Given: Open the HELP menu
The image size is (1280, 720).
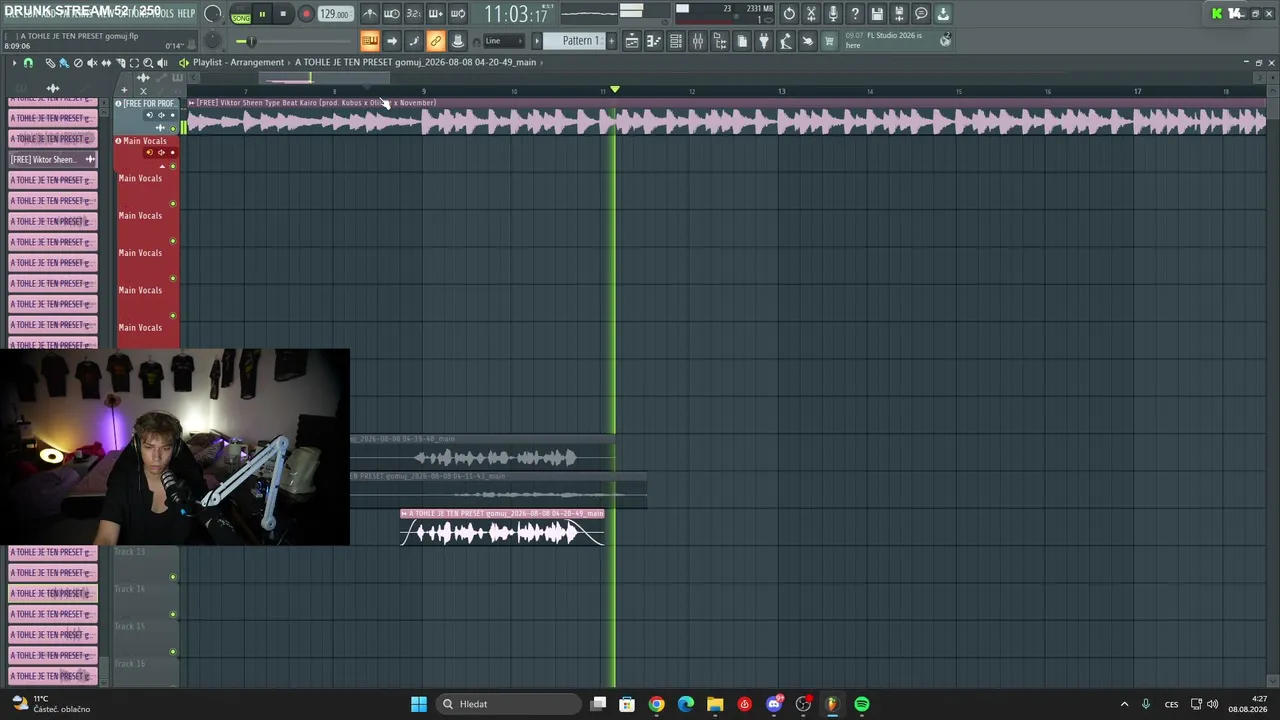Looking at the screenshot, I should click(x=186, y=13).
